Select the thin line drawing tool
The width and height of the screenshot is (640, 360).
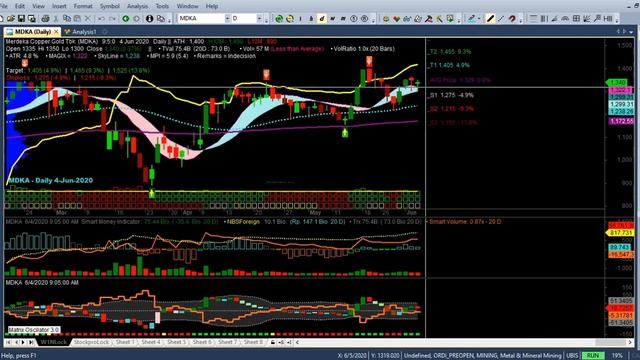[x=501, y=18]
